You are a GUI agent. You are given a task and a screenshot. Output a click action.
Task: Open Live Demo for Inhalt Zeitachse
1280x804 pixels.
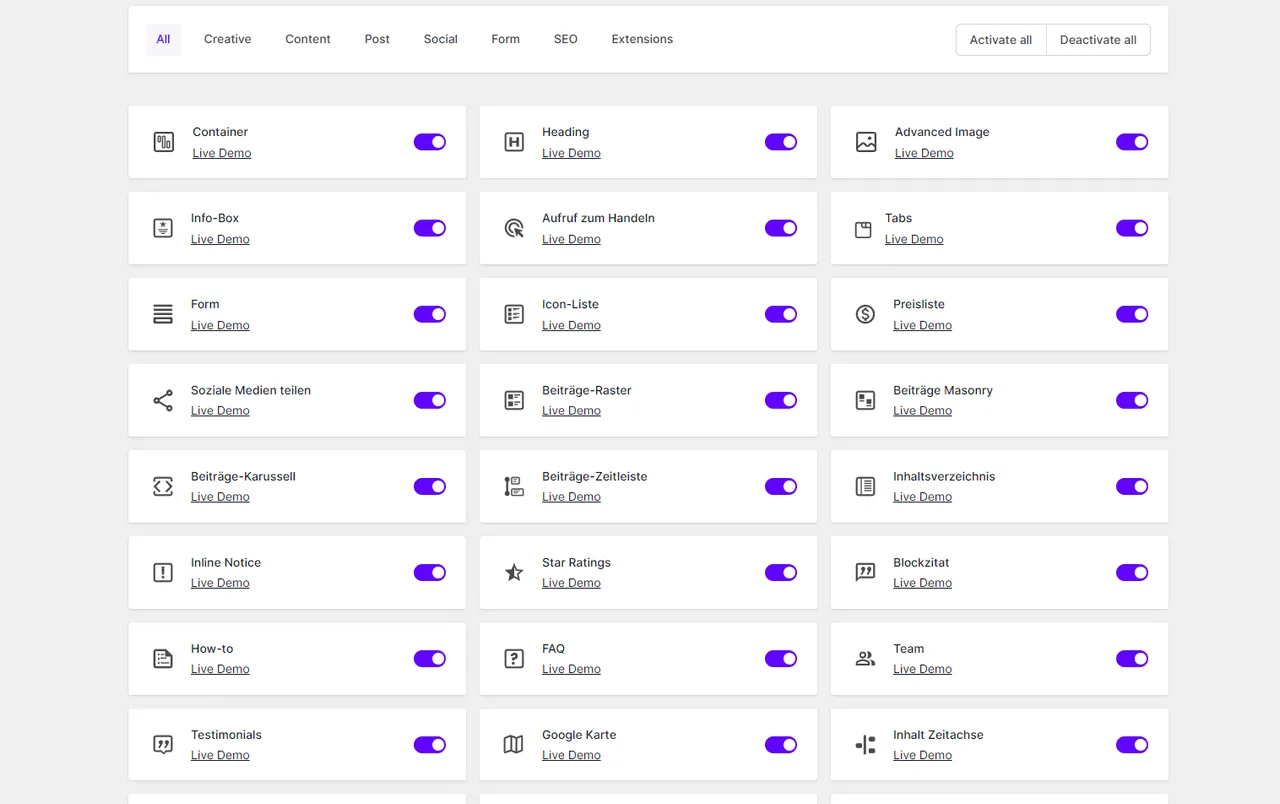(922, 755)
